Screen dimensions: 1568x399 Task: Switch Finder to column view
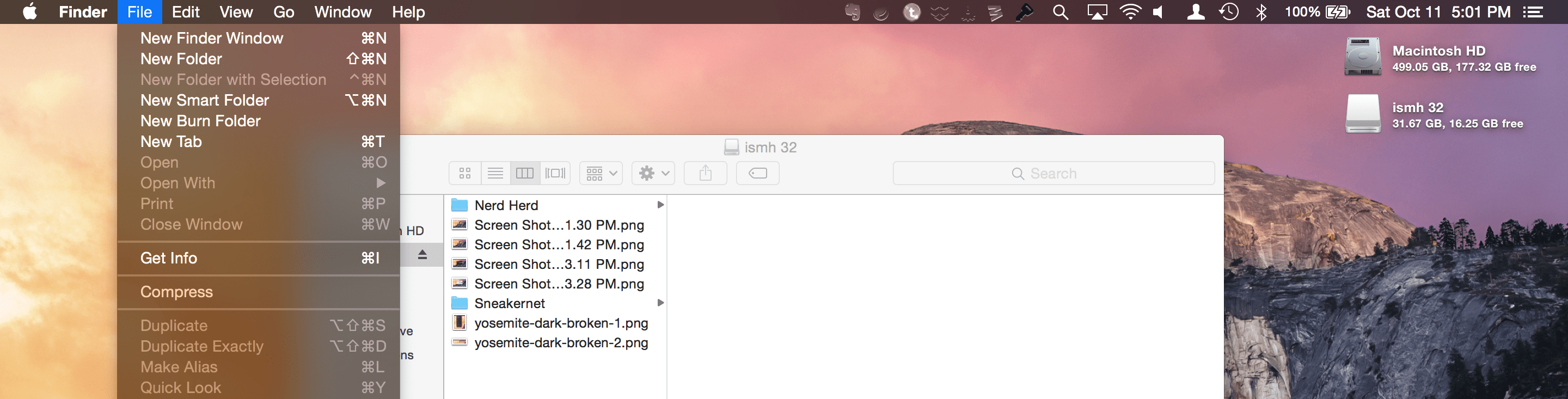pyautogui.click(x=525, y=173)
